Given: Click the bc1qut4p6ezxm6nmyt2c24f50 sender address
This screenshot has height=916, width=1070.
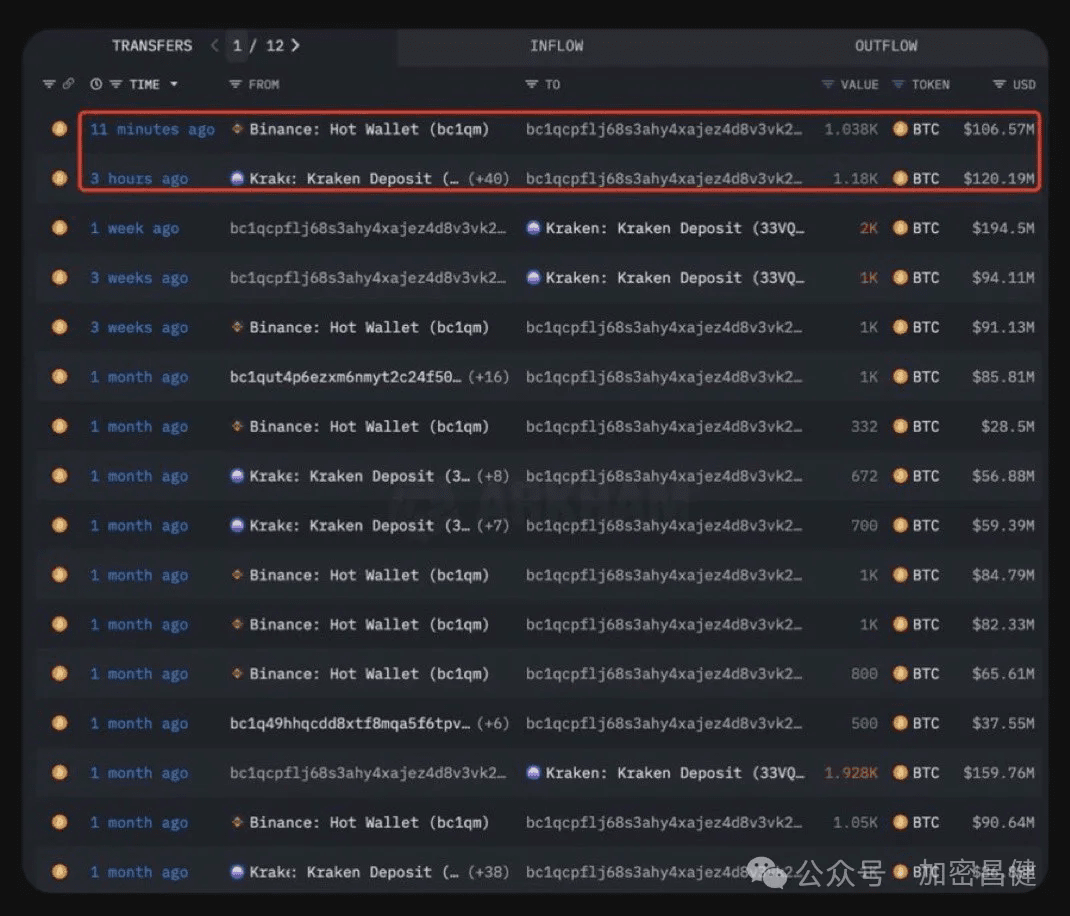Looking at the screenshot, I should click(345, 377).
